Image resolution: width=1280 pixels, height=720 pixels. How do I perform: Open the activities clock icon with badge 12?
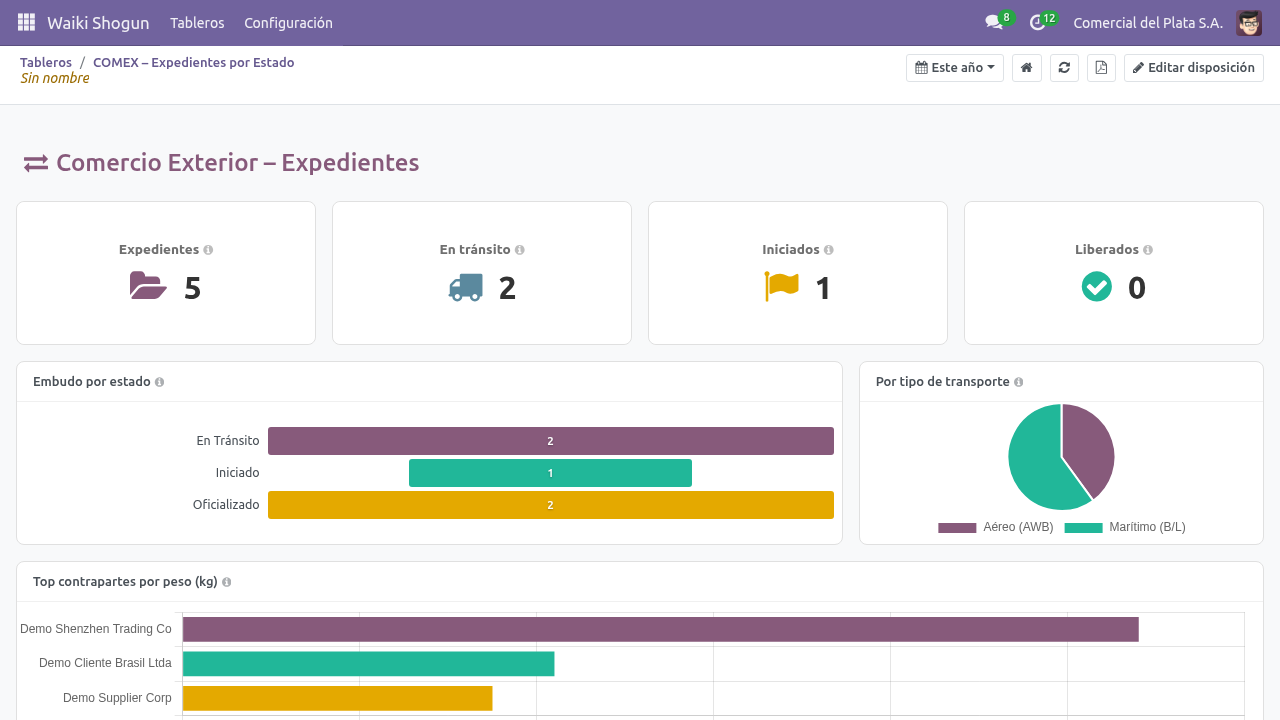tap(1038, 22)
